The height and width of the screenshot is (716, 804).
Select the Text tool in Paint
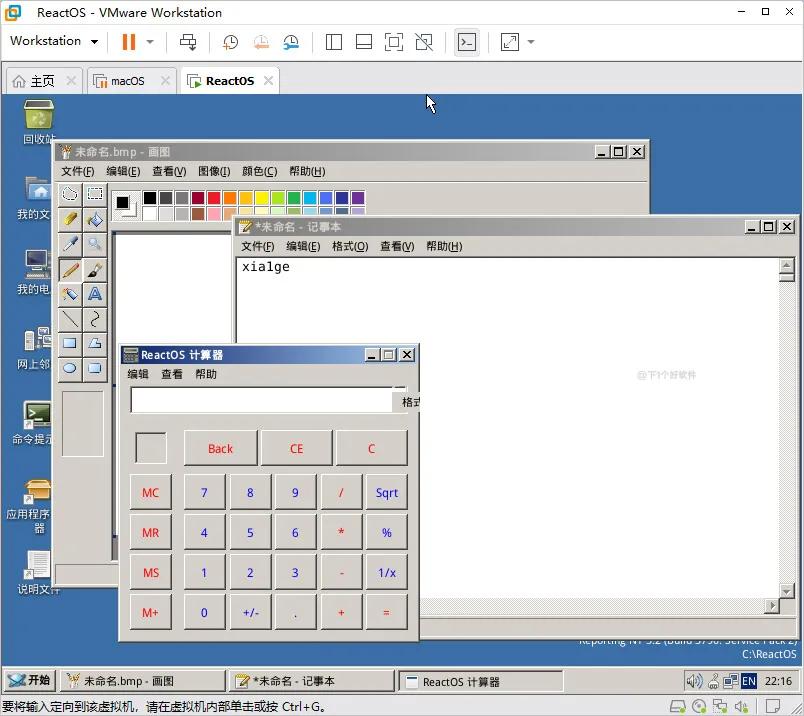[x=95, y=292]
